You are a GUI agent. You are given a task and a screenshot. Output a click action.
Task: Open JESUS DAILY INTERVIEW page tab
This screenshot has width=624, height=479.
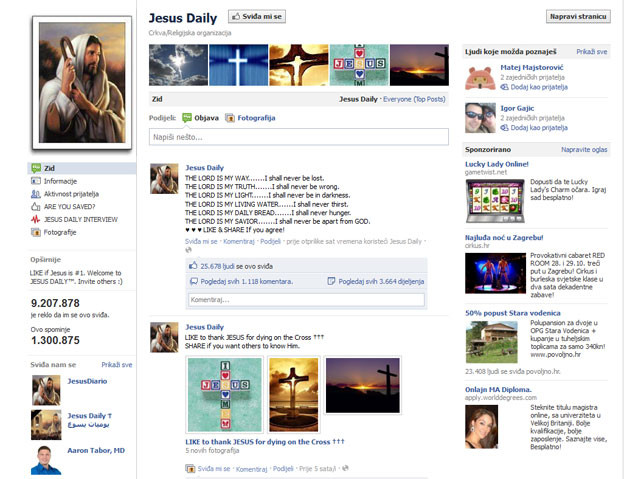(82, 219)
